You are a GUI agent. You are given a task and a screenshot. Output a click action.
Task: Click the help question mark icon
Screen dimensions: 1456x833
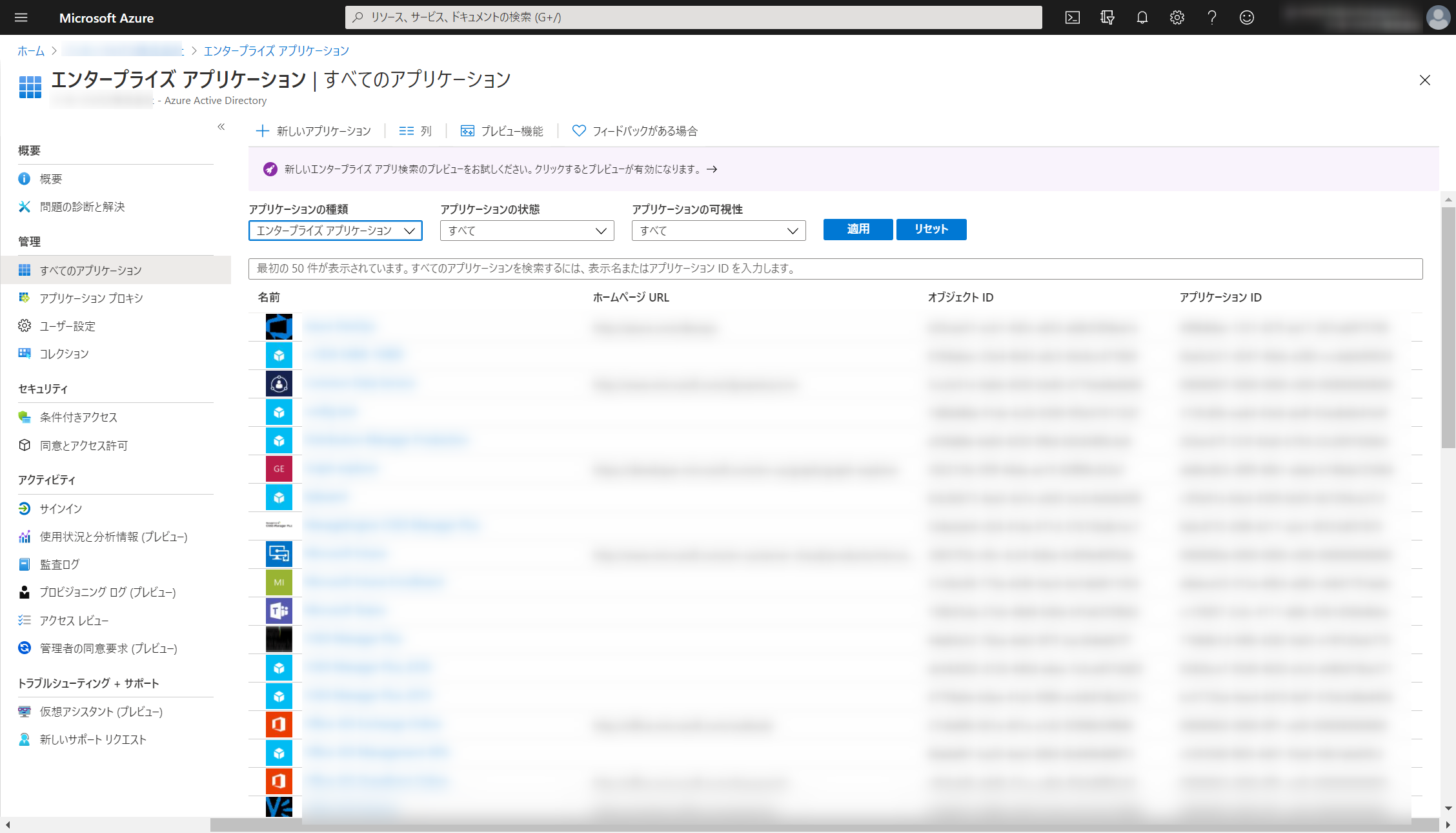click(x=1211, y=17)
